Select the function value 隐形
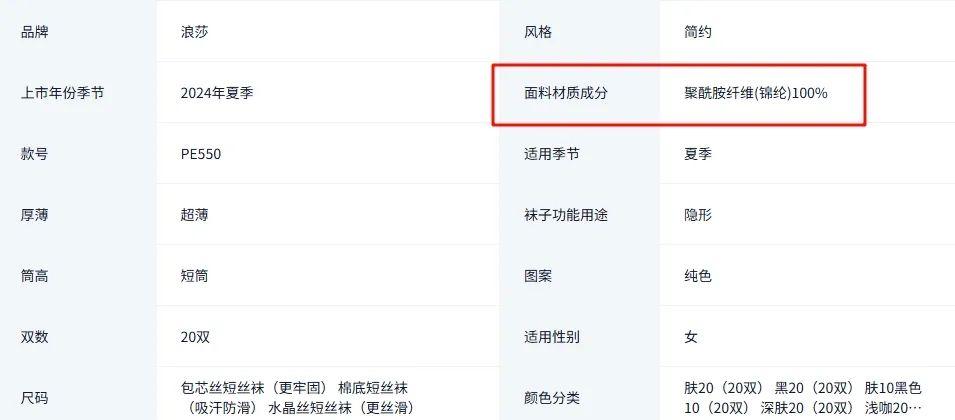Image resolution: width=955 pixels, height=420 pixels. click(x=698, y=215)
